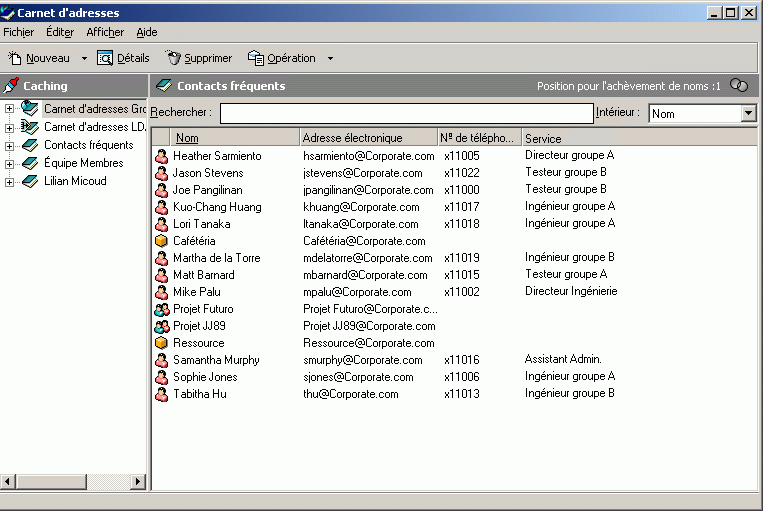Click the Supprimer button label
This screenshot has height=511, width=763.
pos(208,58)
